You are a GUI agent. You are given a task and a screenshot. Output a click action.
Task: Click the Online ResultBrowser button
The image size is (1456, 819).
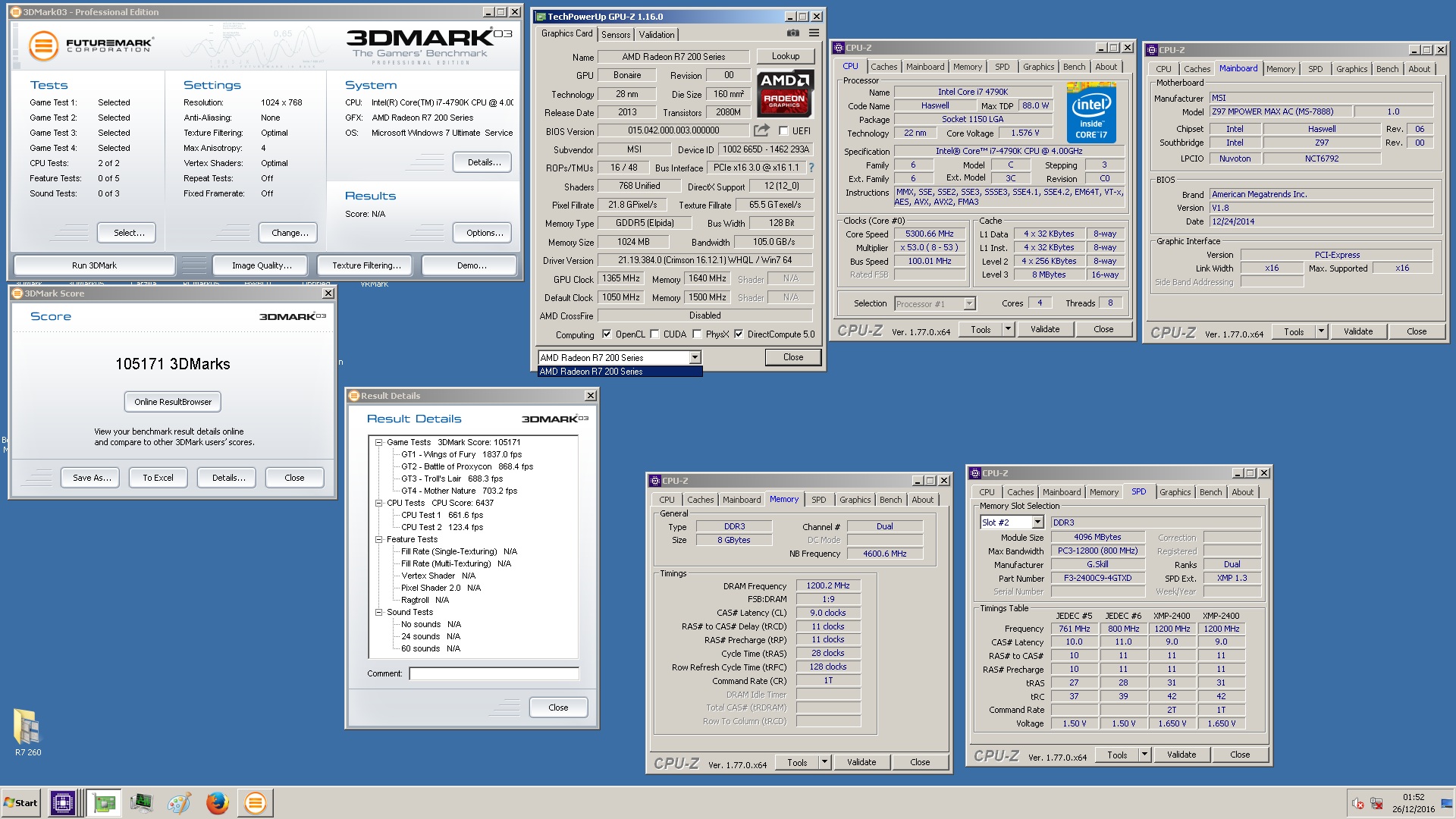(x=173, y=402)
